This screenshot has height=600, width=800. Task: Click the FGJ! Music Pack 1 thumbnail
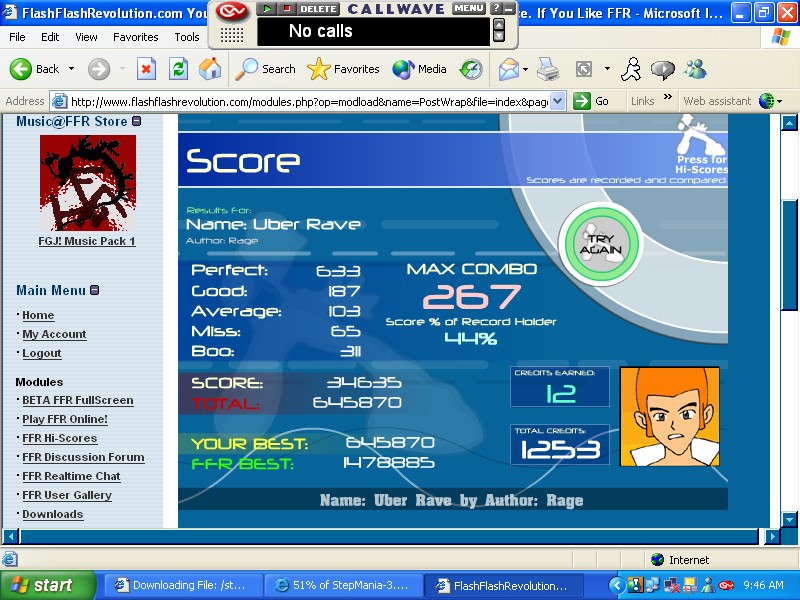point(88,183)
